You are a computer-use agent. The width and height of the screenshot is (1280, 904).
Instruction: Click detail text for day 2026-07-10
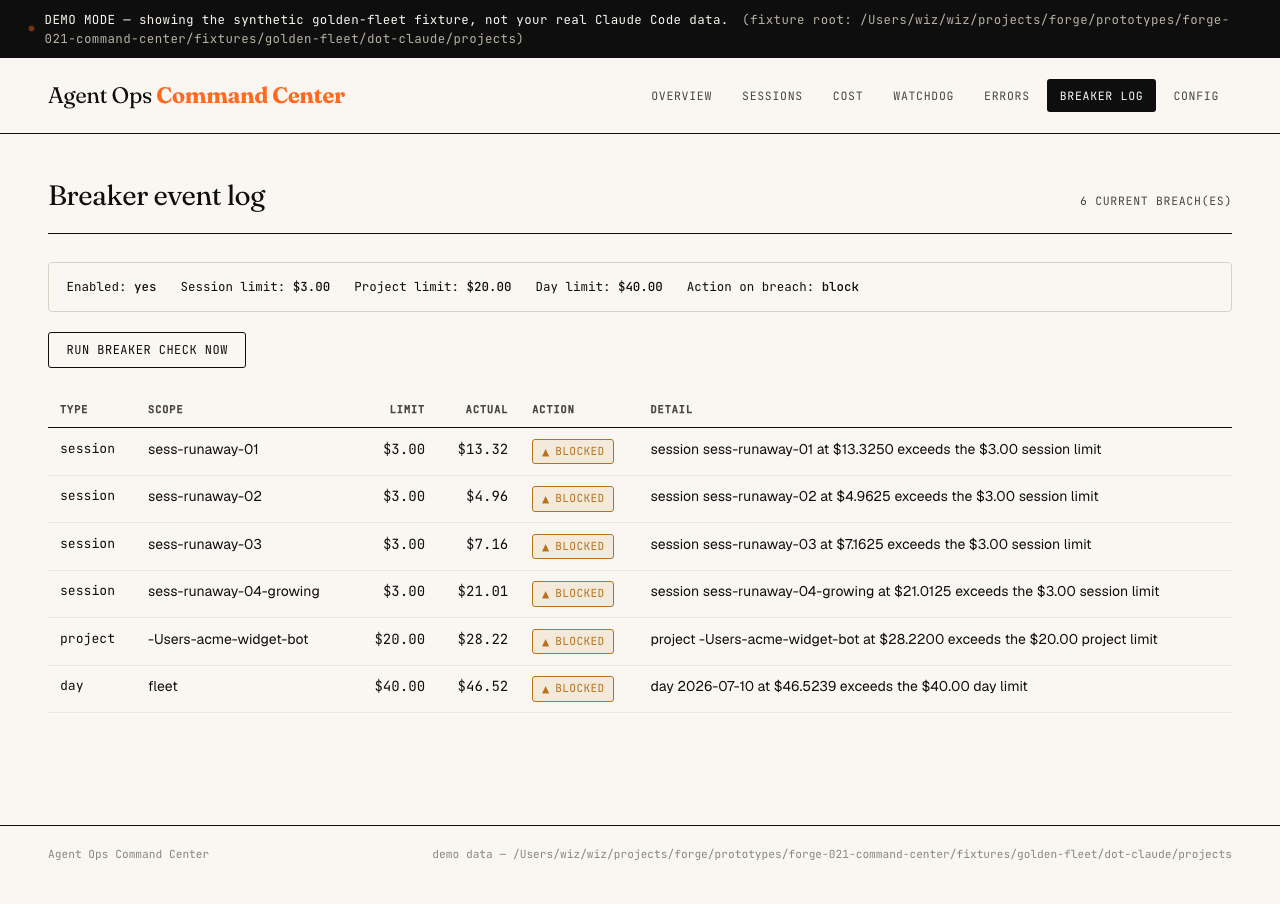pos(839,687)
